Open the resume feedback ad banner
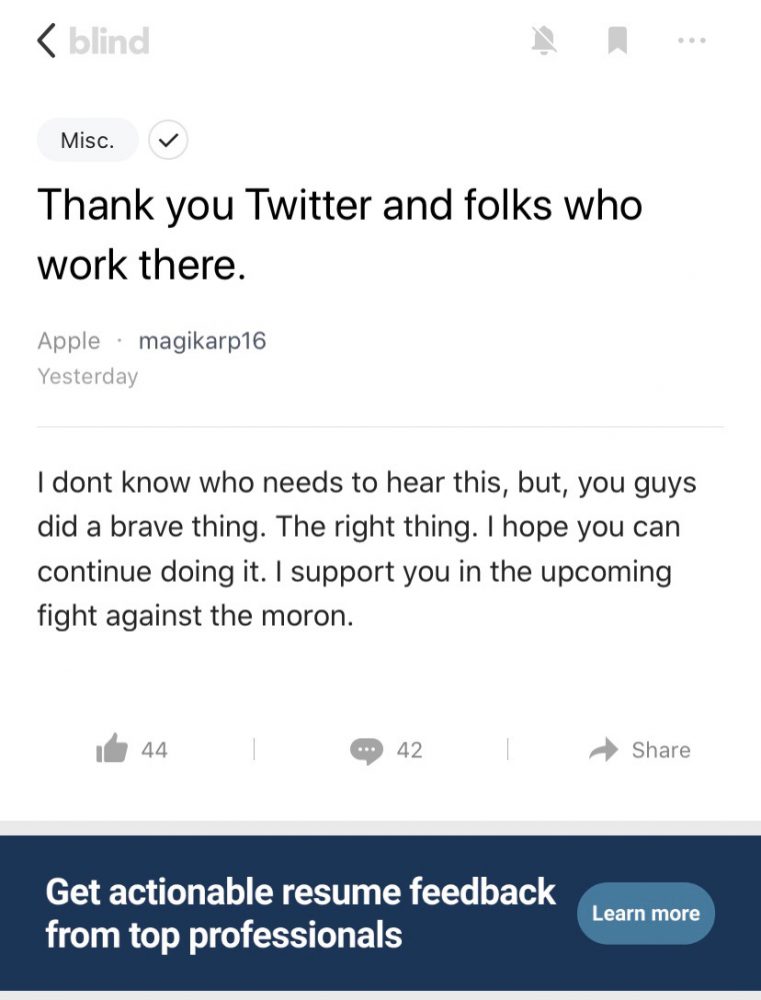Viewport: 761px width, 1000px height. click(x=380, y=913)
